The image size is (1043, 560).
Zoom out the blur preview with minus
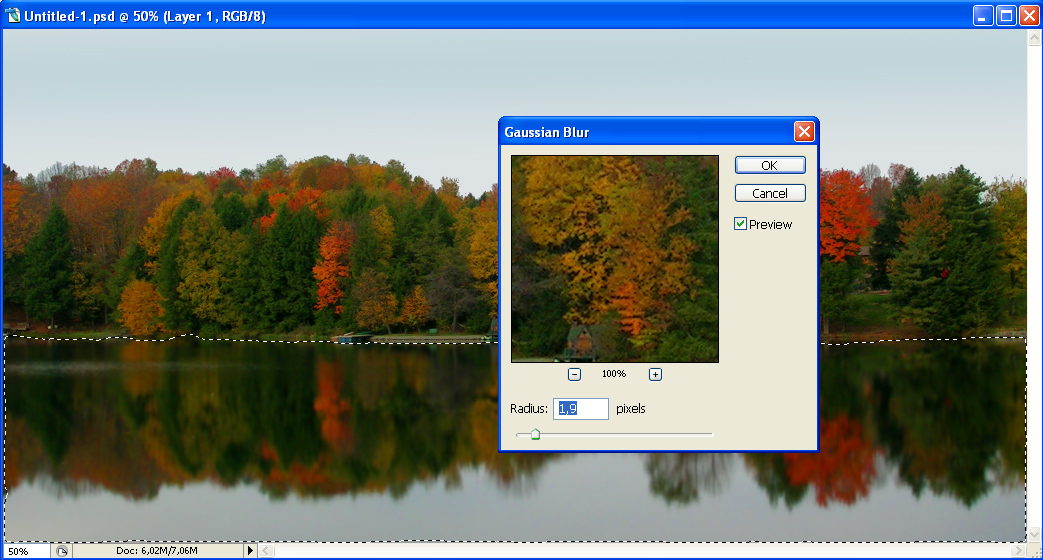pyautogui.click(x=575, y=374)
